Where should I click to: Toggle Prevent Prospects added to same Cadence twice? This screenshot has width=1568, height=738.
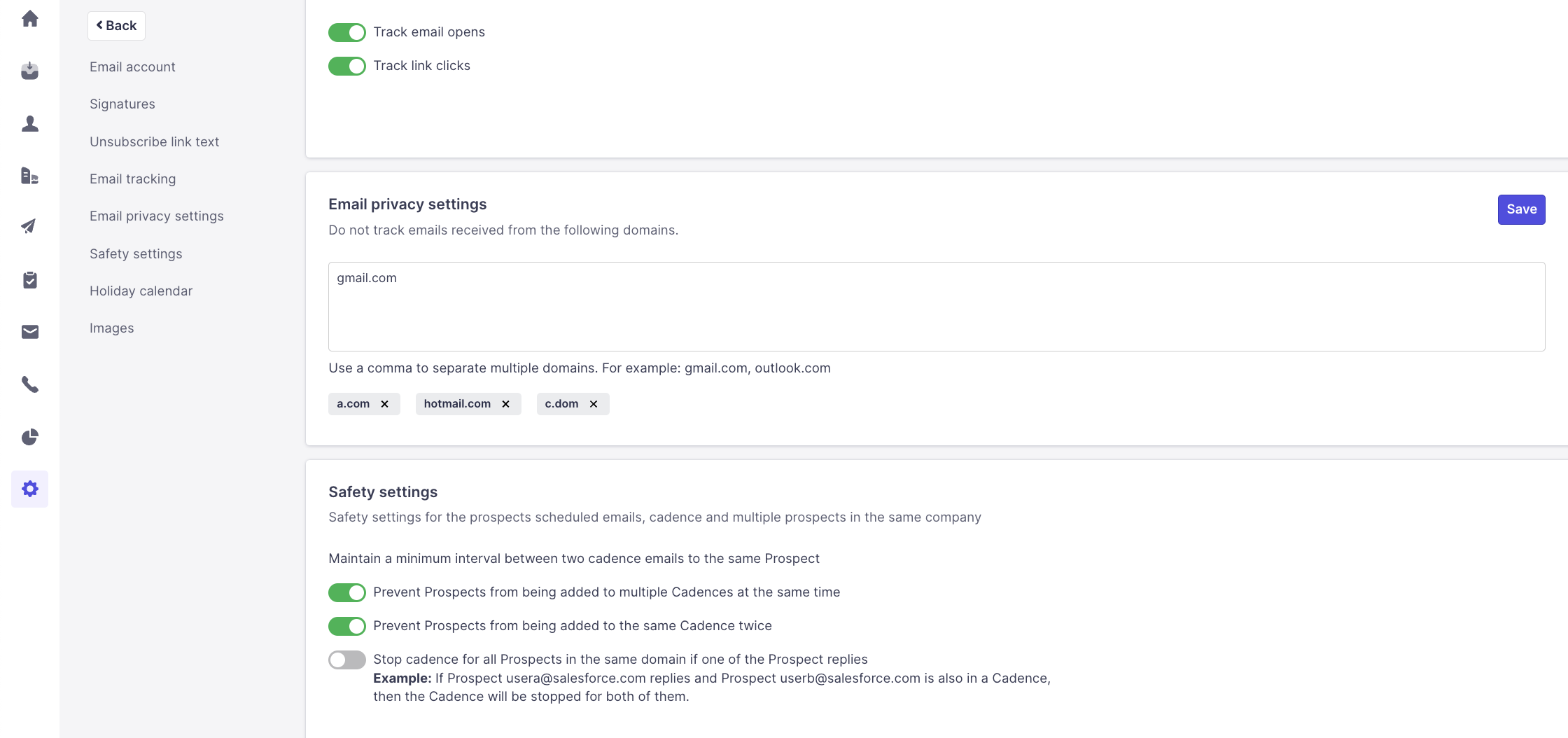coord(347,626)
